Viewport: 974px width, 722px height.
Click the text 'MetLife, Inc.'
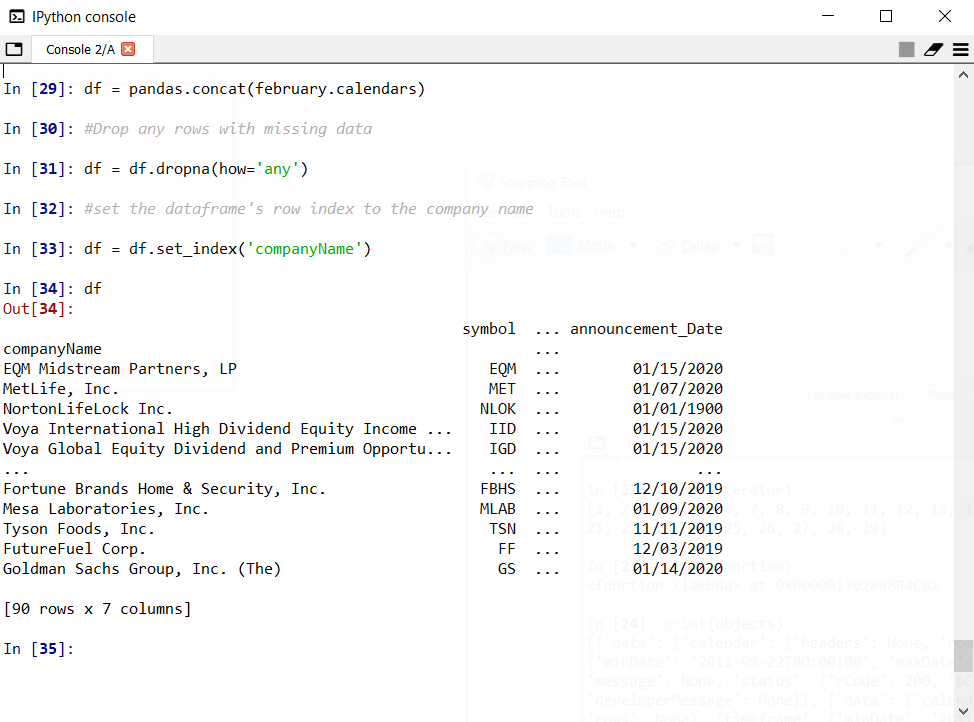(x=61, y=389)
